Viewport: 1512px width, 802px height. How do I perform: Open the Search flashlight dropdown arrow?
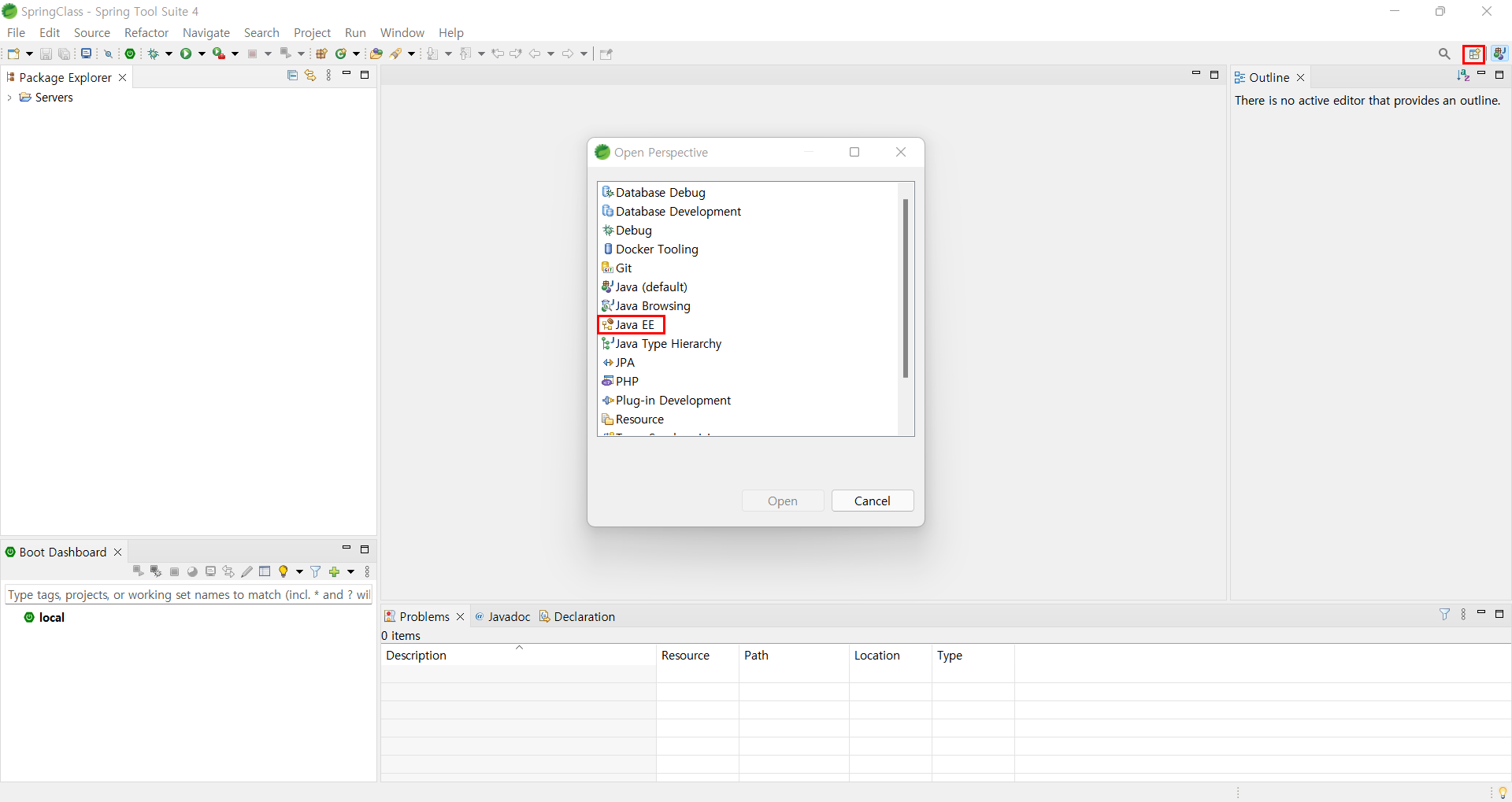411,54
